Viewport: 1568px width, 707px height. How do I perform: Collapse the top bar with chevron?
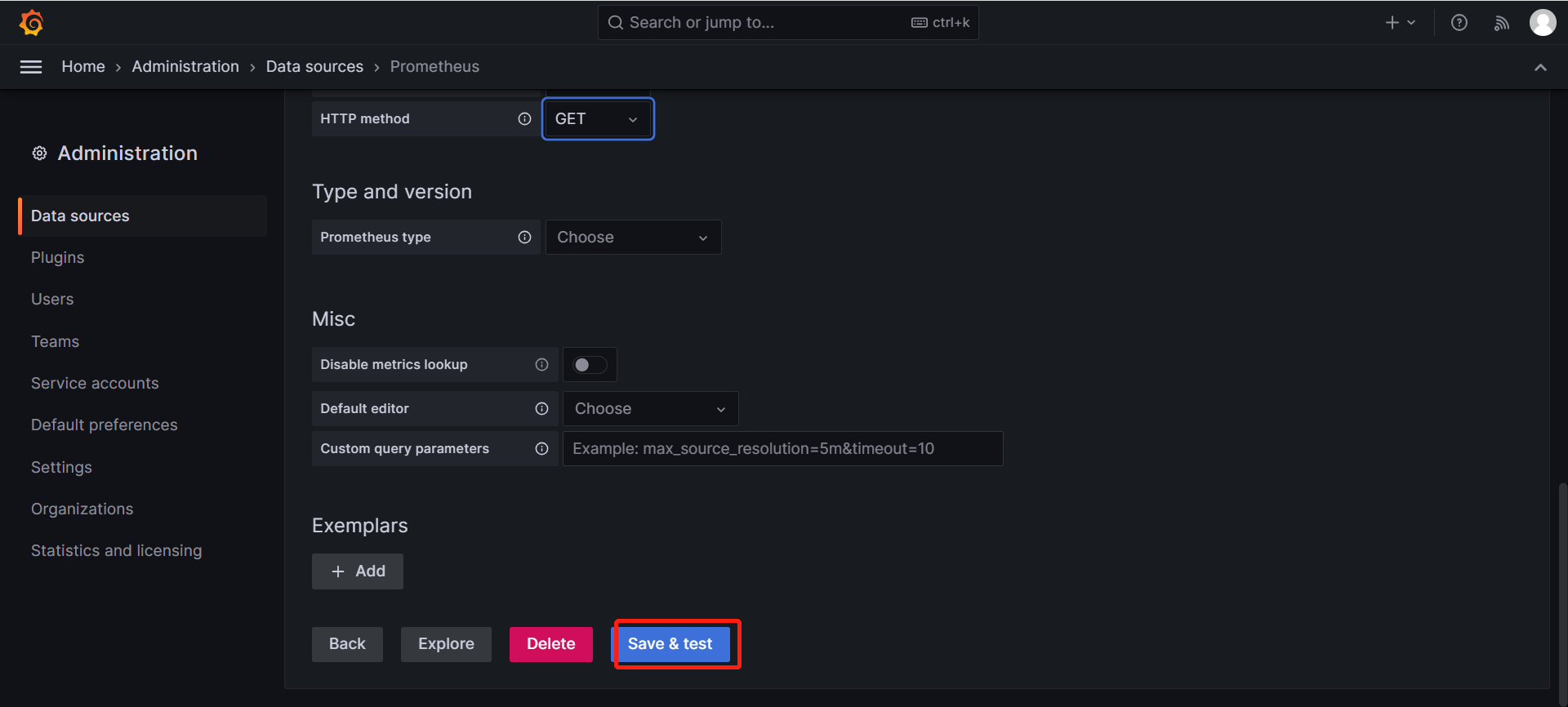click(1540, 68)
